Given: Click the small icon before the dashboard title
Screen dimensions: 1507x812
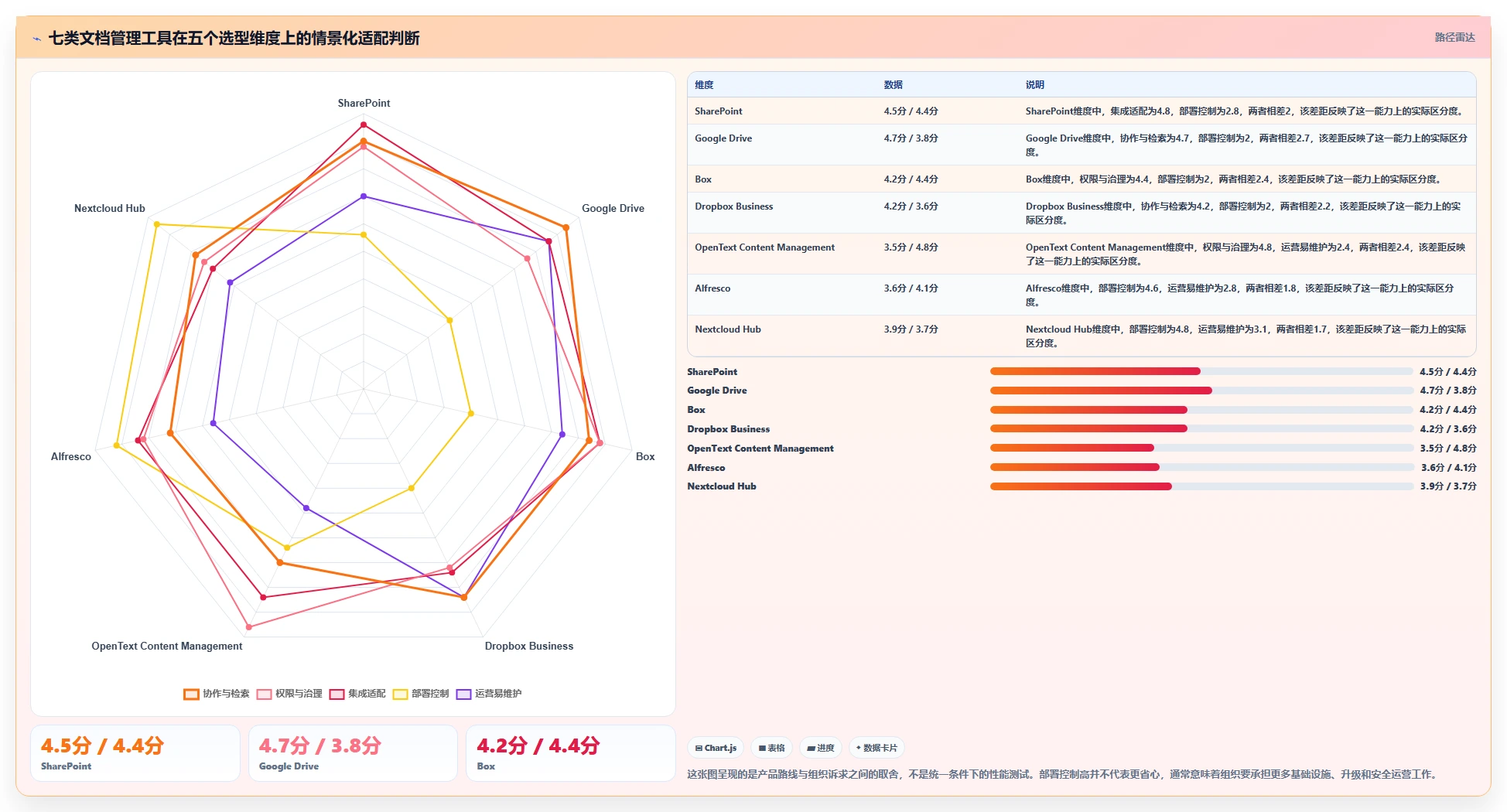Looking at the screenshot, I should click(36, 39).
